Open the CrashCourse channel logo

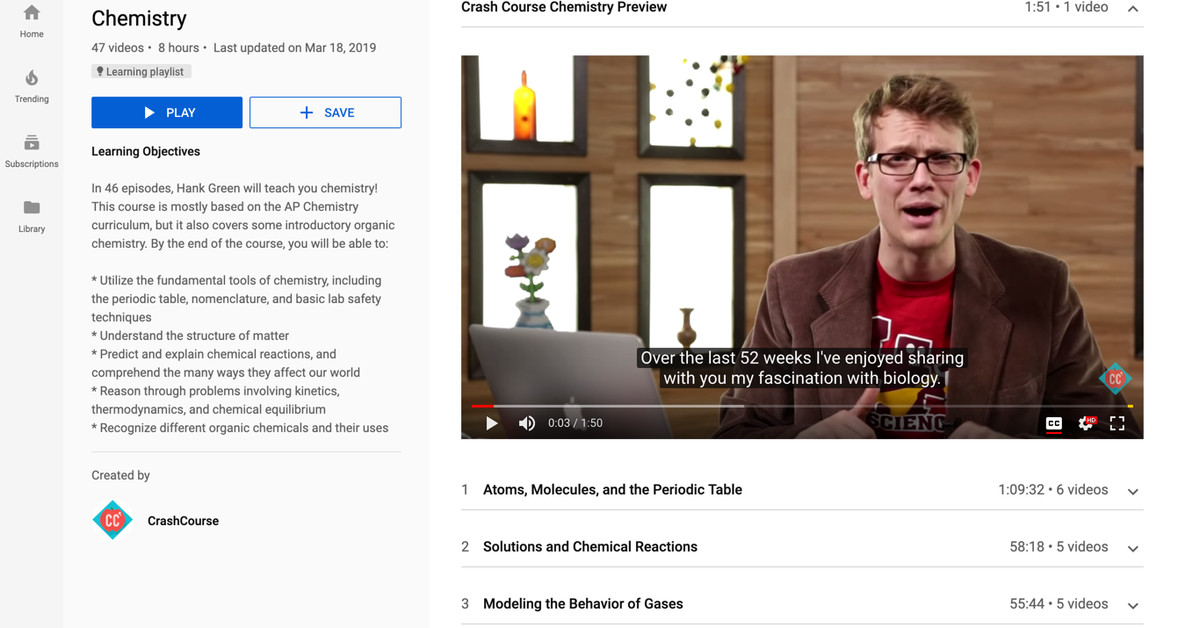[x=112, y=520]
